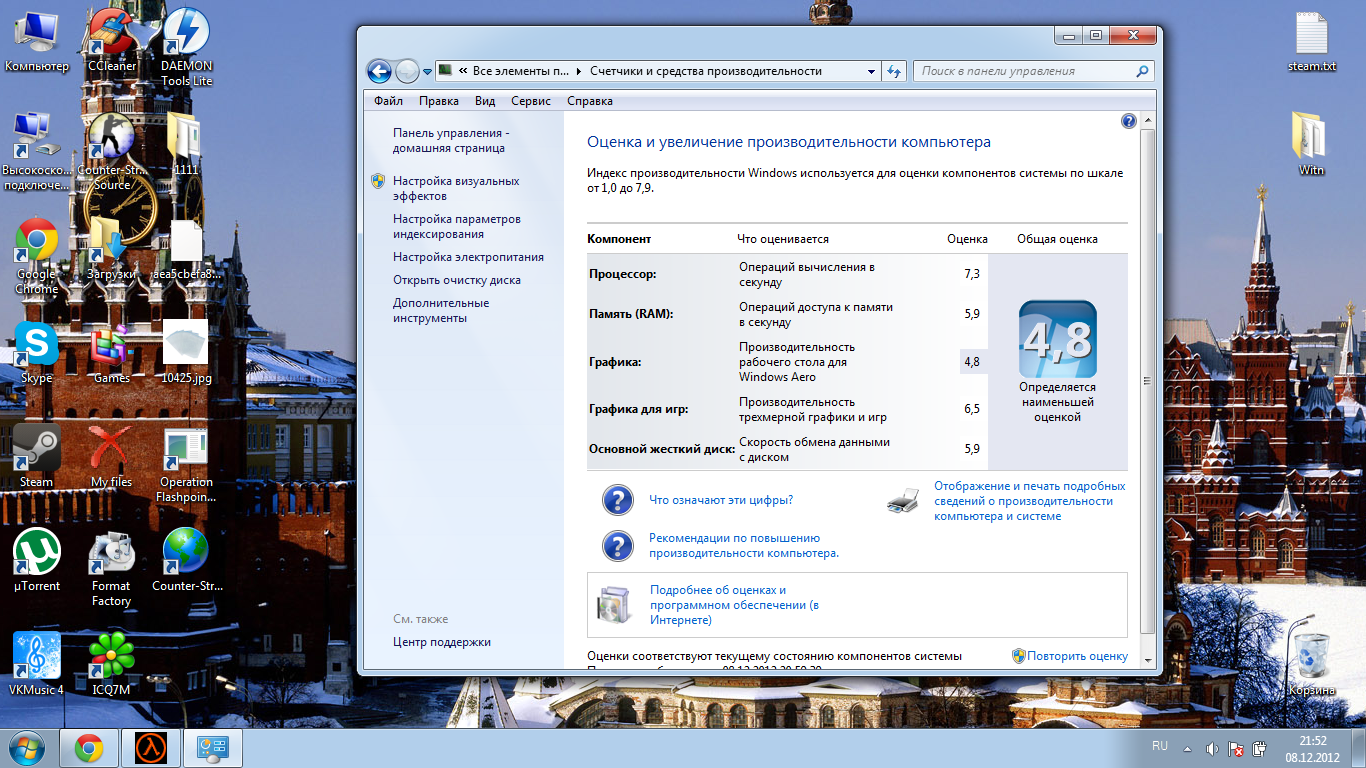Click the large 4,8 overall score badge
This screenshot has width=1366, height=768.
coord(1057,338)
